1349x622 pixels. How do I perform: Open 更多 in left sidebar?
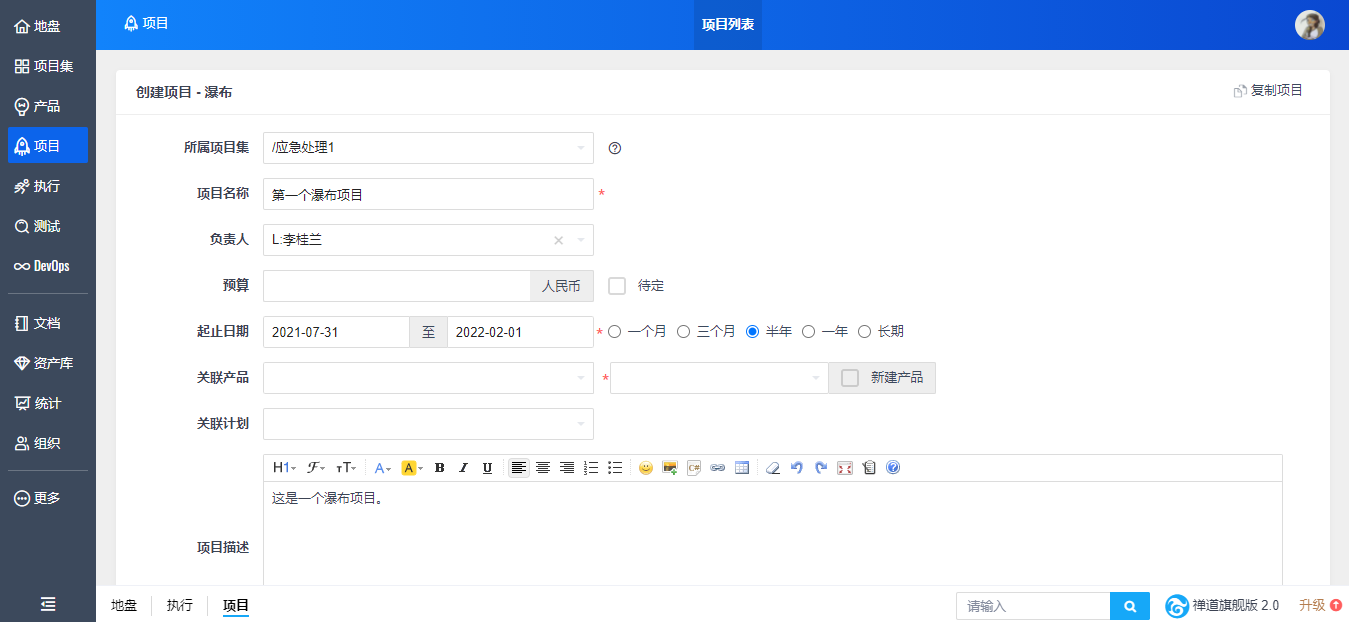coord(48,498)
